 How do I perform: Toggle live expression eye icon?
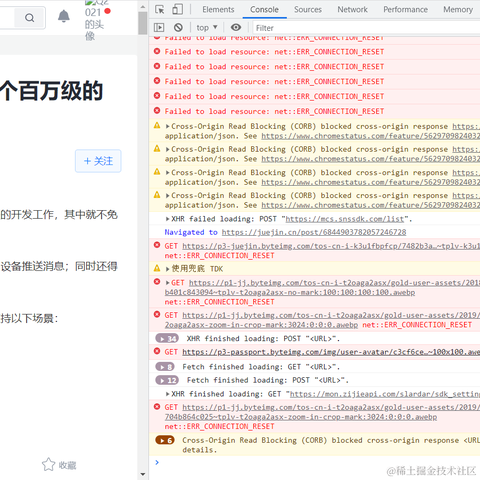click(236, 27)
